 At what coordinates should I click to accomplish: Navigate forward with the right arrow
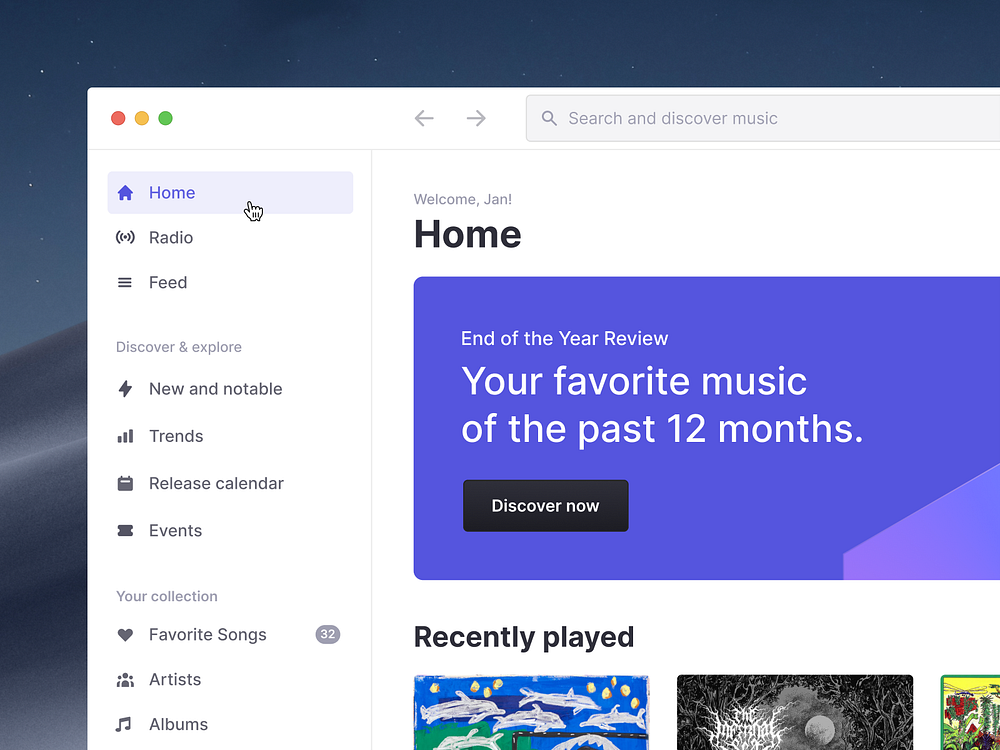click(x=476, y=118)
